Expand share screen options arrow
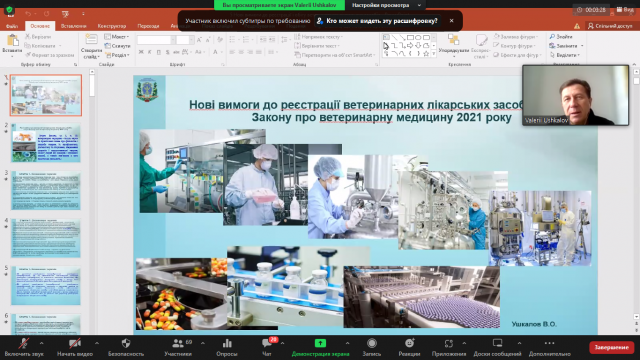Screen dimensions: 640x360 pyautogui.click(x=347, y=343)
